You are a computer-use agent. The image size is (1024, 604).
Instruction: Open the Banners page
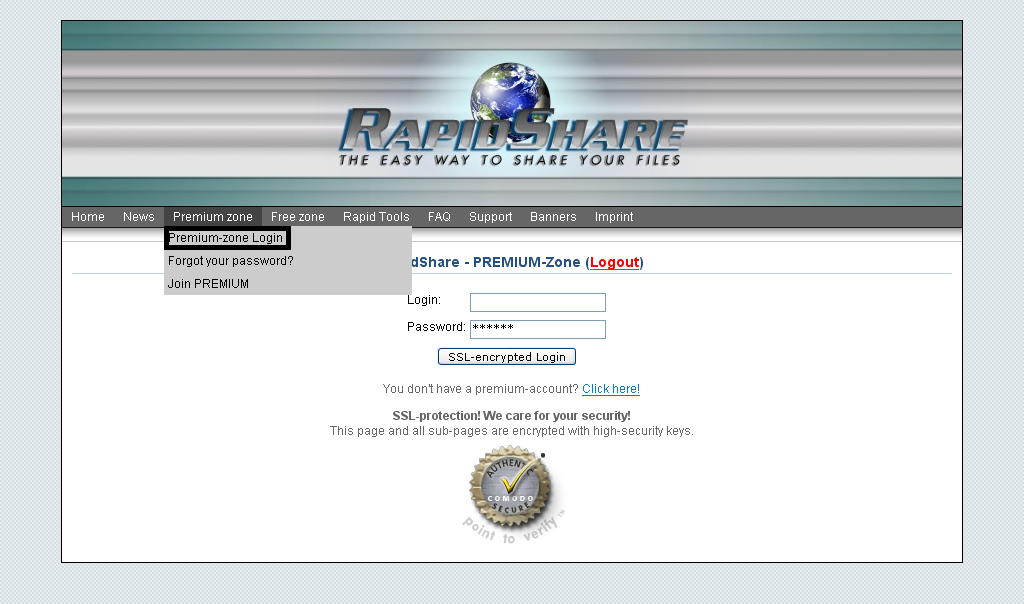pos(553,217)
